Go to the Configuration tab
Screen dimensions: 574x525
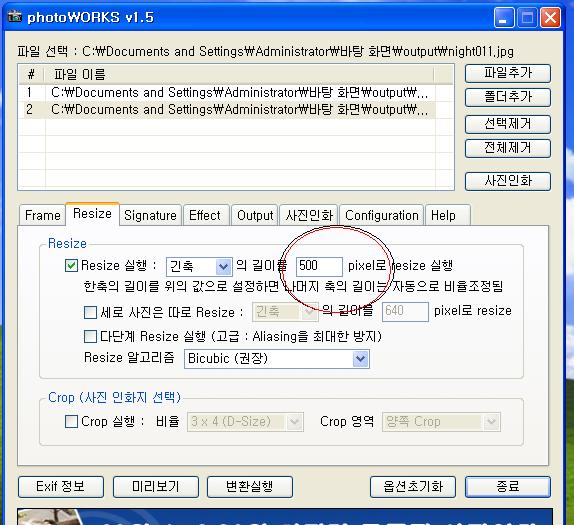[381, 215]
